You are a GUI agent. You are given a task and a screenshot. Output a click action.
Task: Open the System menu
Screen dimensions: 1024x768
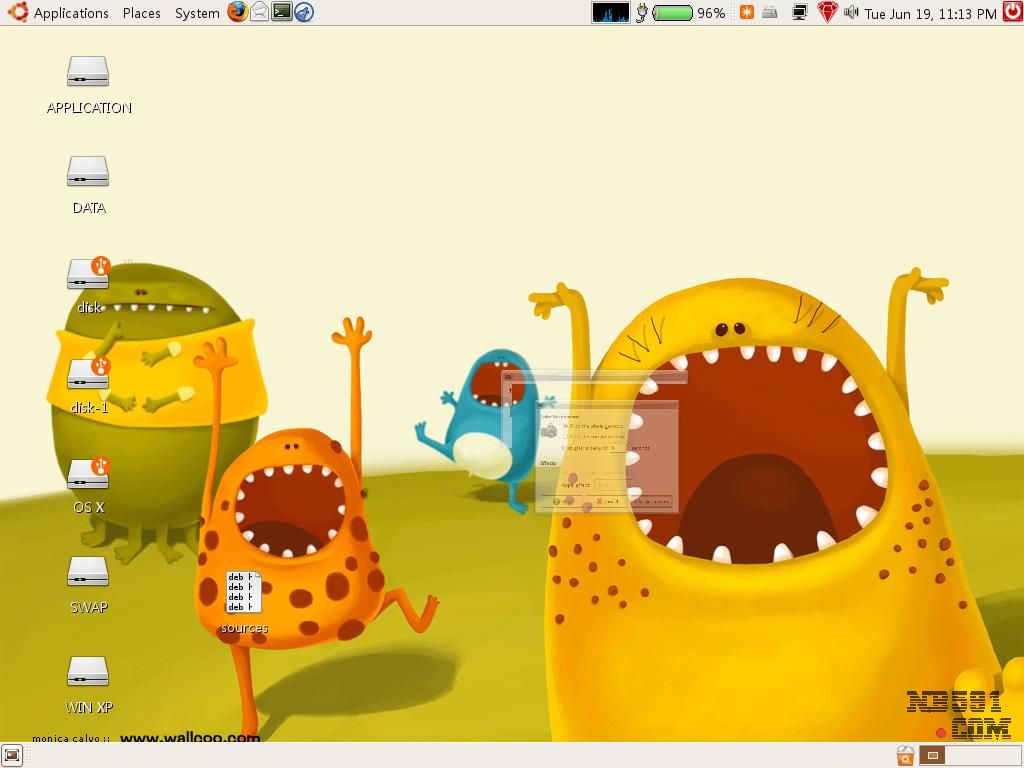(x=197, y=13)
